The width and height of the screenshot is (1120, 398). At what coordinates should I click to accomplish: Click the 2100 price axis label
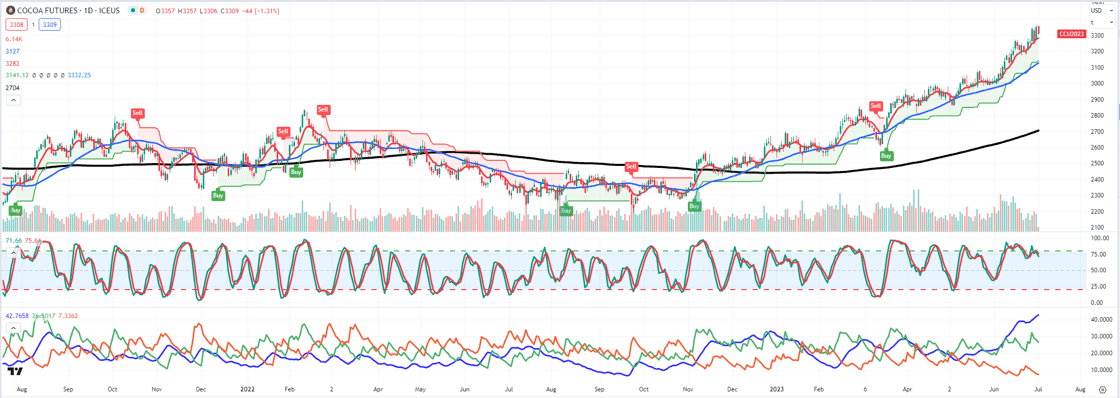pos(1097,227)
